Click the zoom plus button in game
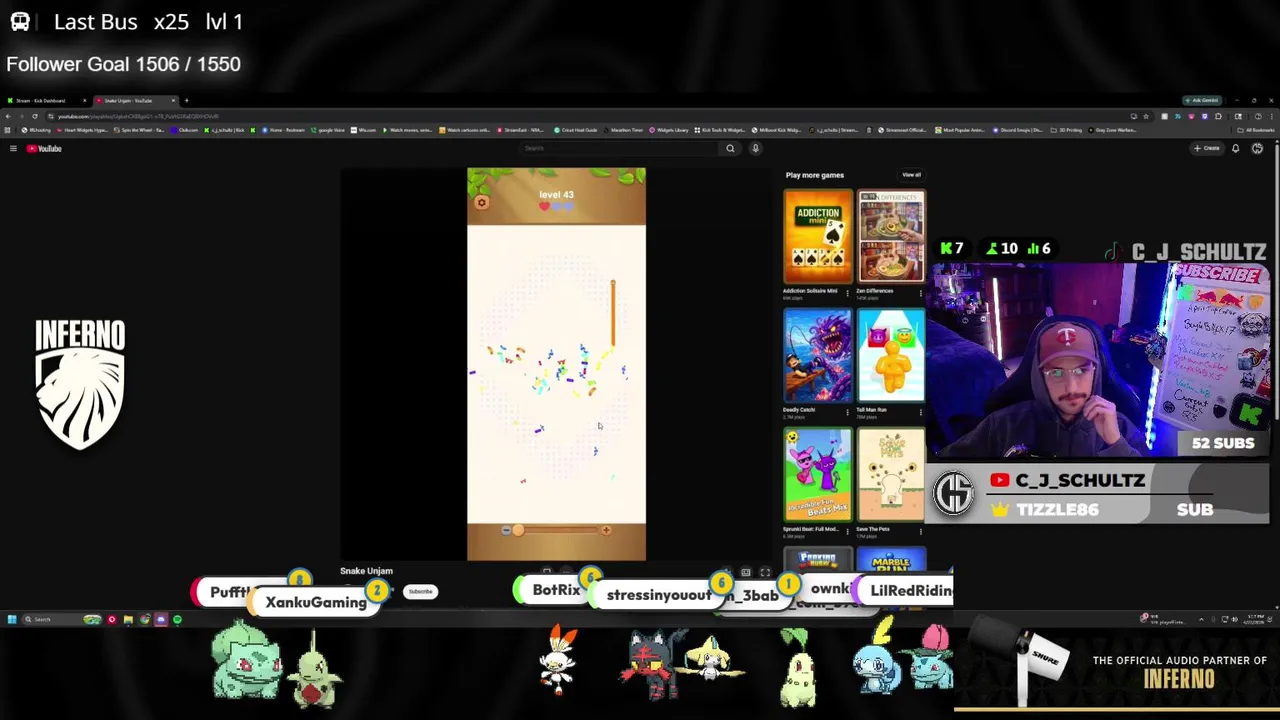Screen dimensions: 1280x720 pos(606,531)
